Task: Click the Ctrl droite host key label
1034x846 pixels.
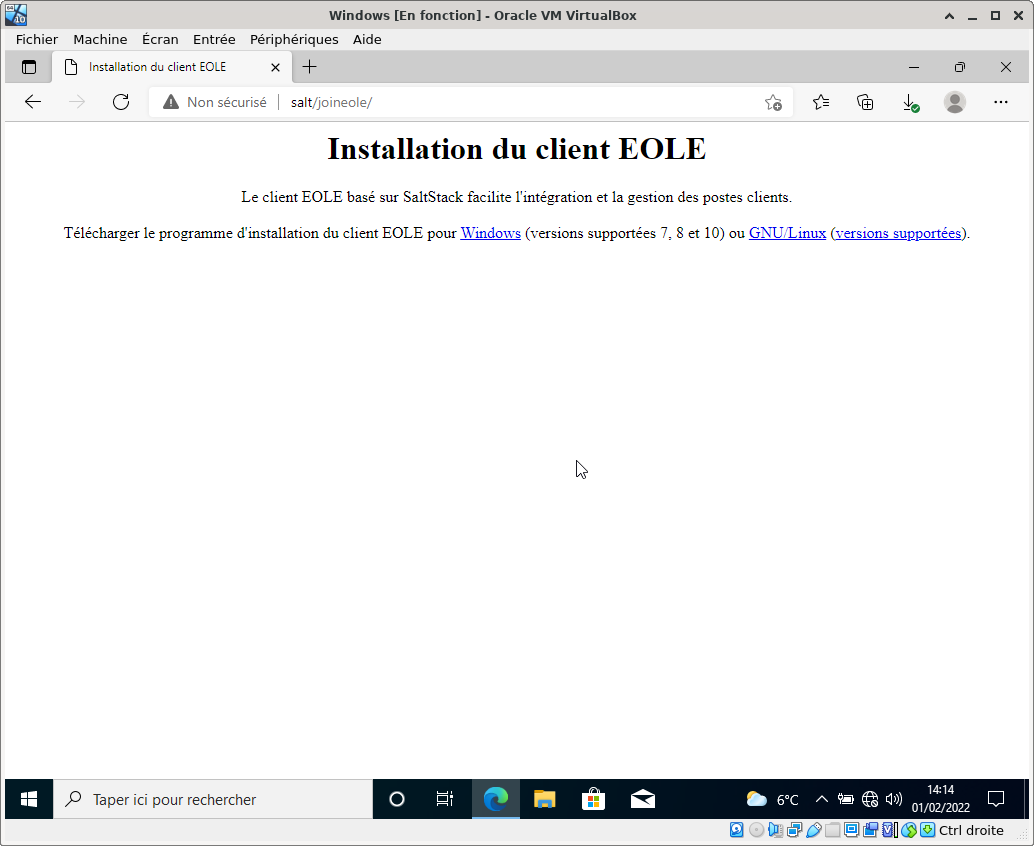Action: (x=971, y=830)
